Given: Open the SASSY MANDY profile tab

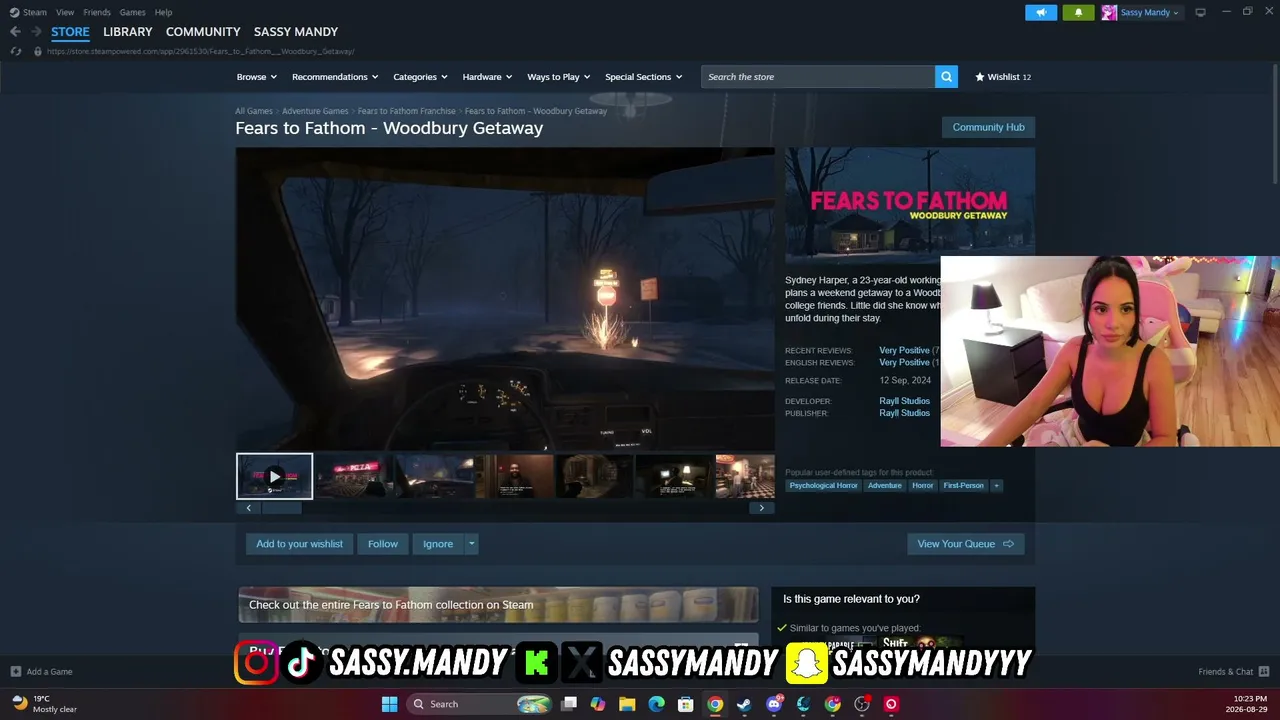Looking at the screenshot, I should coord(296,32).
